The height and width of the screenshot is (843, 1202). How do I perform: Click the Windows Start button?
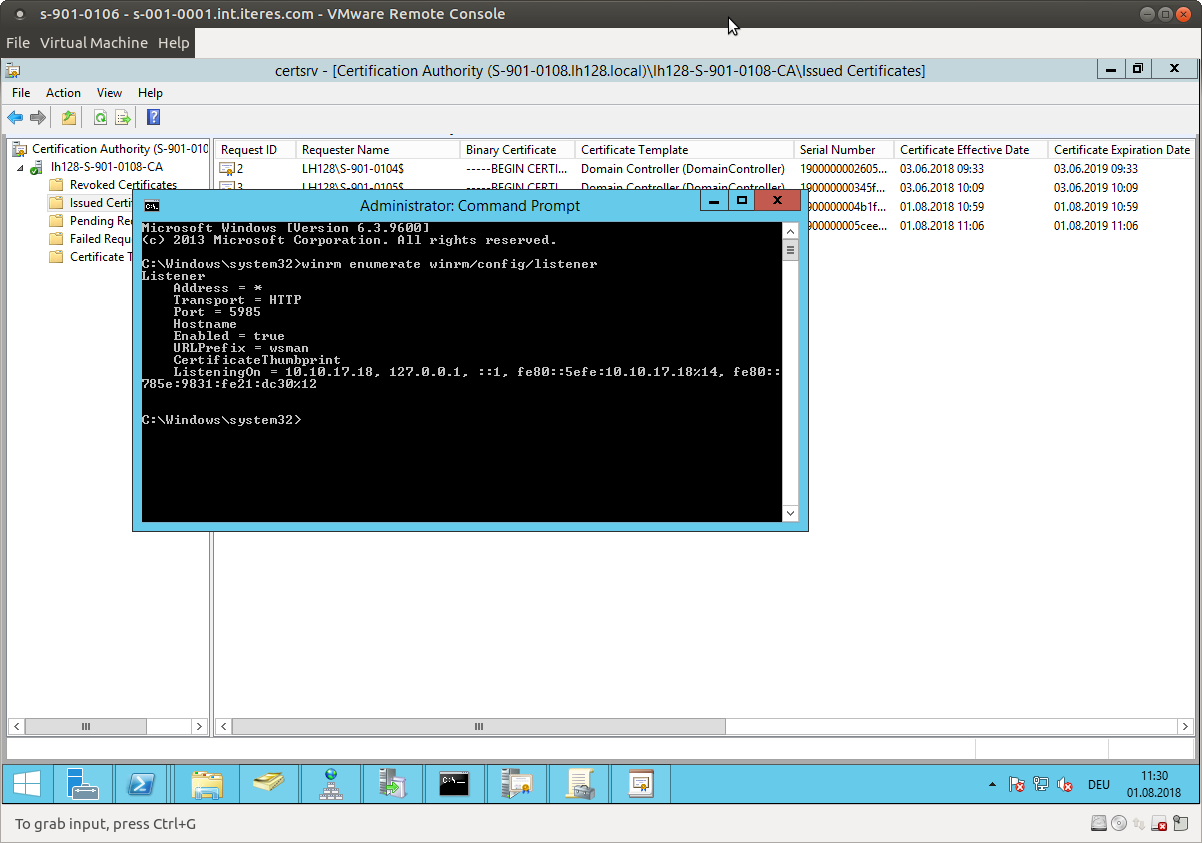(x=27, y=785)
